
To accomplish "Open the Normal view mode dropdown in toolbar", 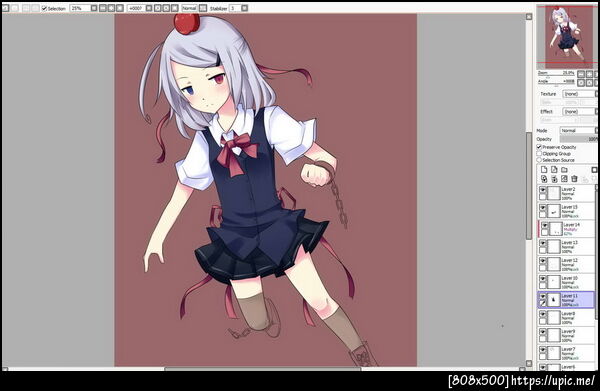I will pos(189,8).
